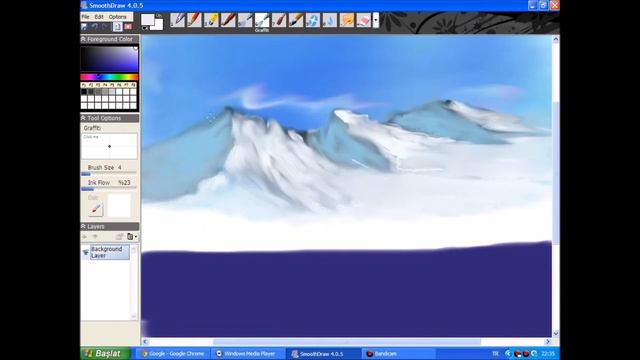This screenshot has width=640, height=360.
Task: Toggle Background Layer visibility icon
Action: point(86,252)
